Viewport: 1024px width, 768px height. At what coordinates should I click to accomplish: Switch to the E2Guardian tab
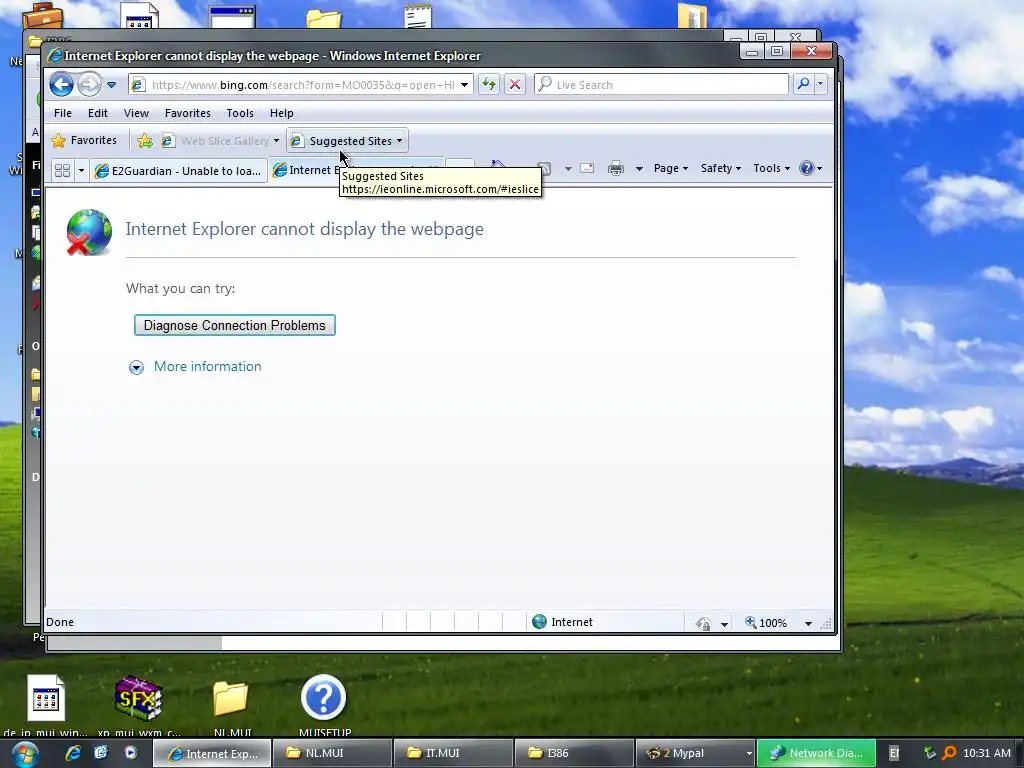pyautogui.click(x=178, y=171)
